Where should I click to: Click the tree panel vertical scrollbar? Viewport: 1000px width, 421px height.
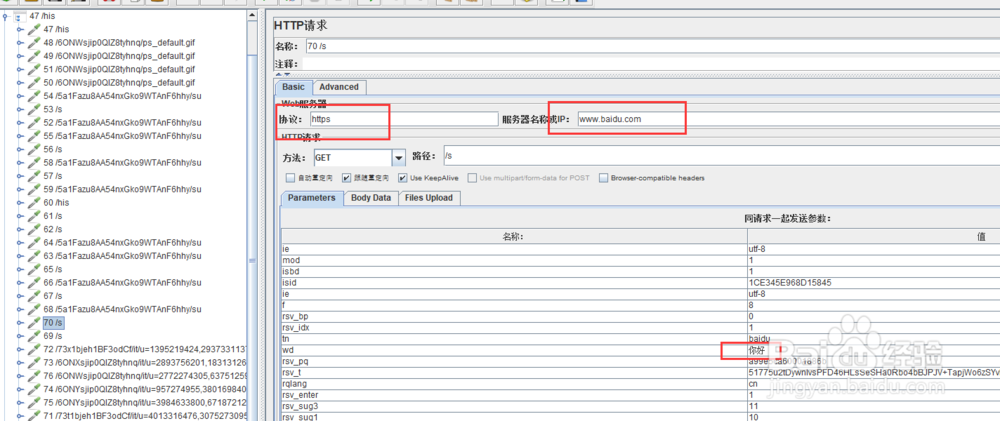(x=253, y=217)
